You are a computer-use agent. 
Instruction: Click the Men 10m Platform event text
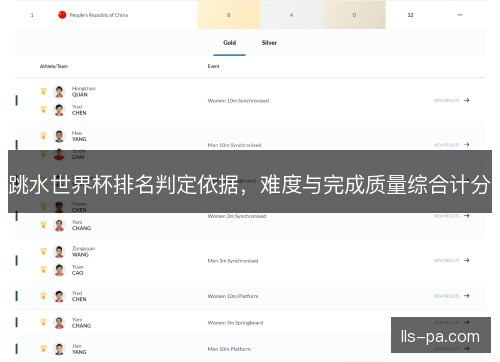(229, 349)
